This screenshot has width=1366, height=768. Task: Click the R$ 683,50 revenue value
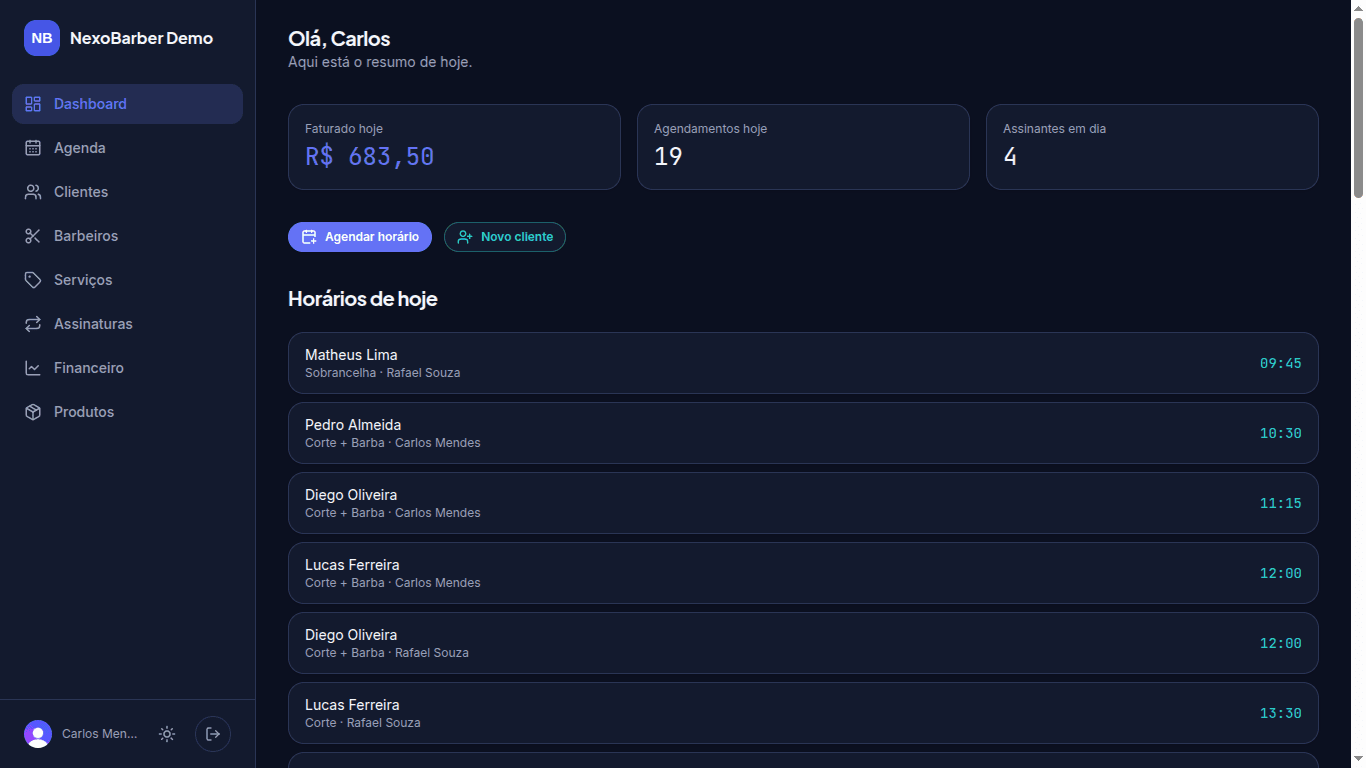(x=370, y=156)
